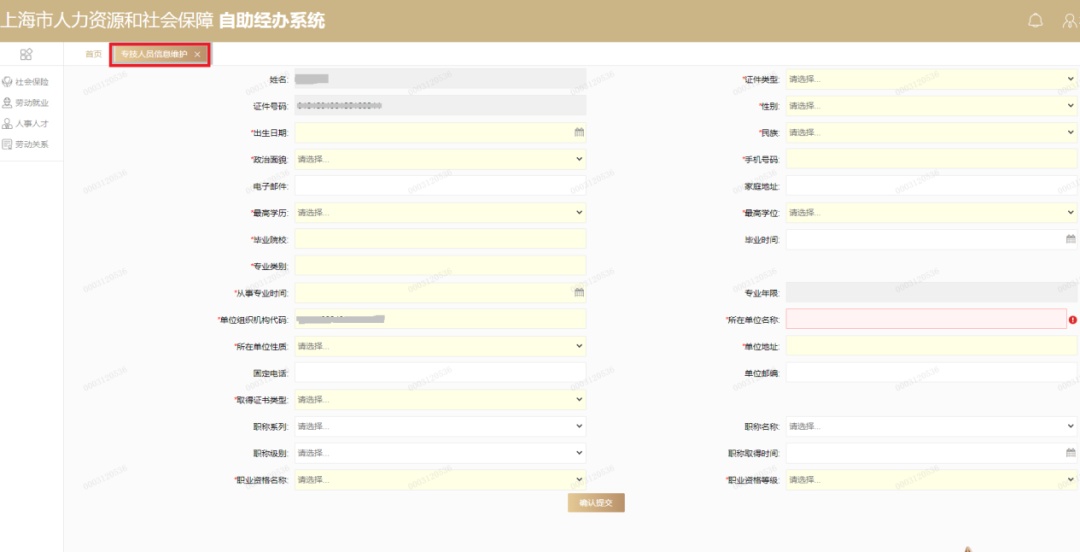This screenshot has height=552, width=1080.
Task: Click the 手机号码 input field
Action: [x=932, y=159]
